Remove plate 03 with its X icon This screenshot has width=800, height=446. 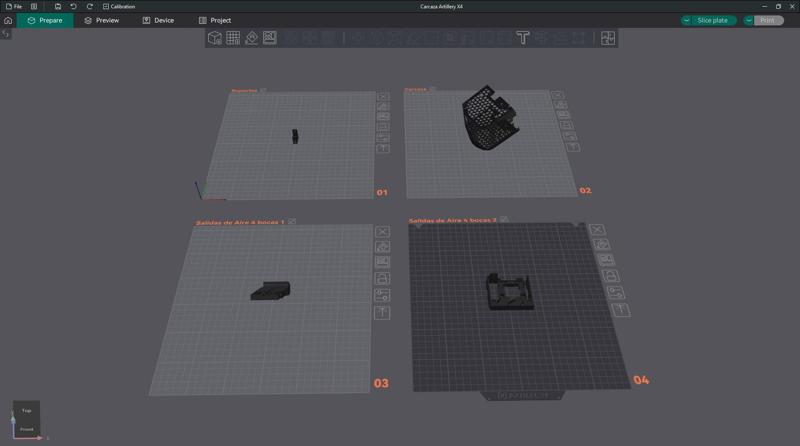click(x=382, y=232)
